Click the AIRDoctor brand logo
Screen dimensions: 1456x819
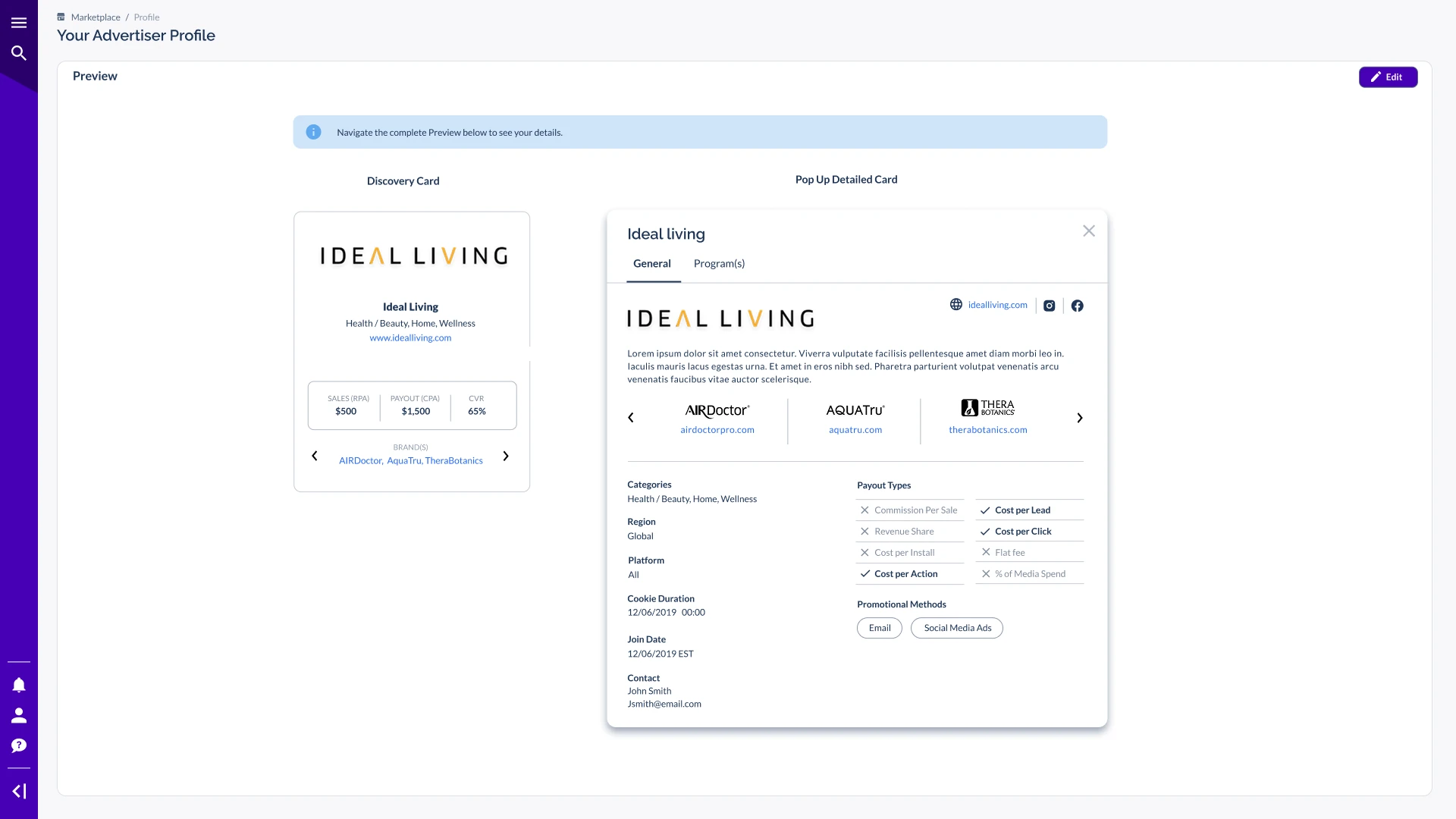717,410
